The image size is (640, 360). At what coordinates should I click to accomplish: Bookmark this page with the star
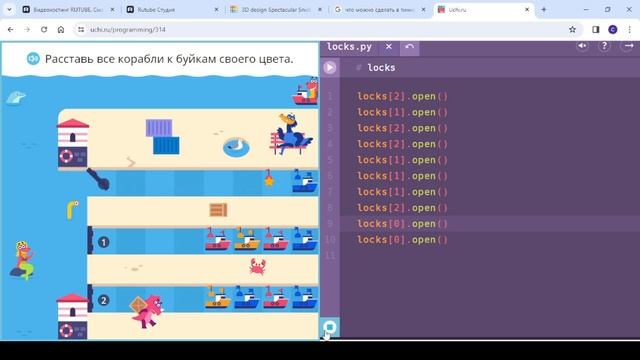[x=572, y=29]
